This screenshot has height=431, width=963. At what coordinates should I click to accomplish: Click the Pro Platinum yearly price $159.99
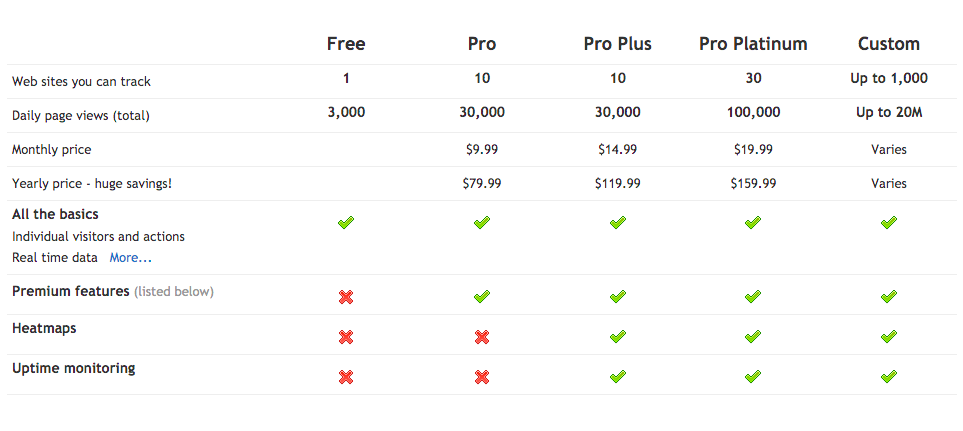[753, 183]
